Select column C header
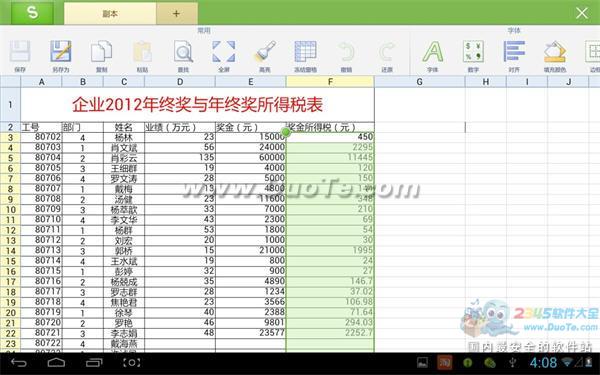Viewport: 600px width, 375px height. (x=124, y=82)
